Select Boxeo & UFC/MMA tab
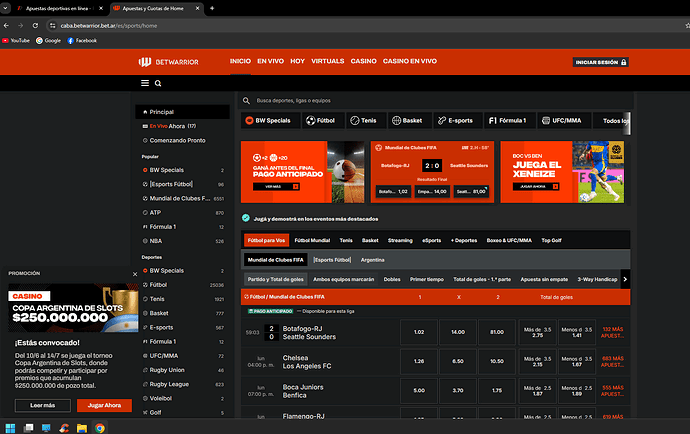 [x=509, y=240]
